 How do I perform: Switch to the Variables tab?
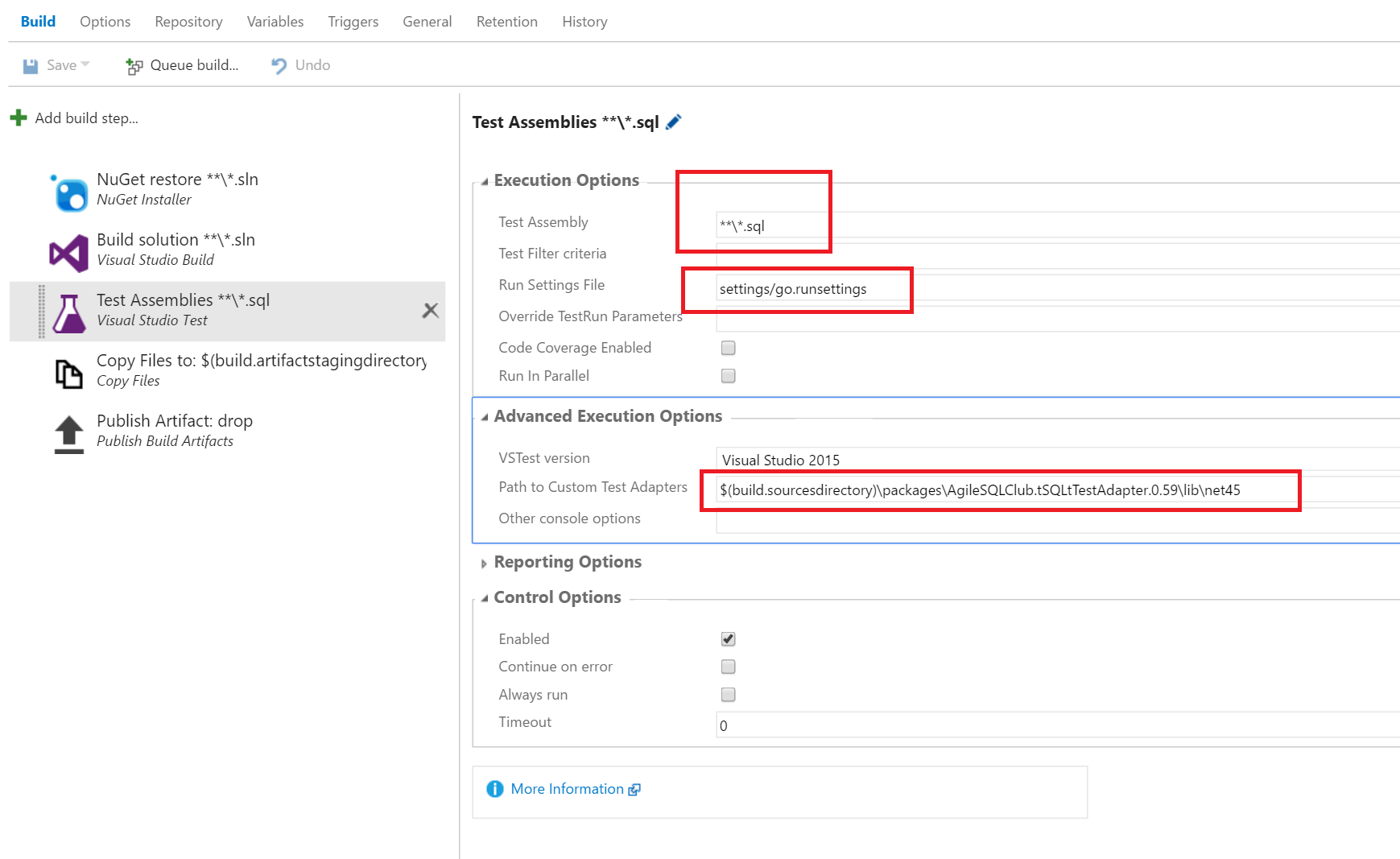(275, 22)
